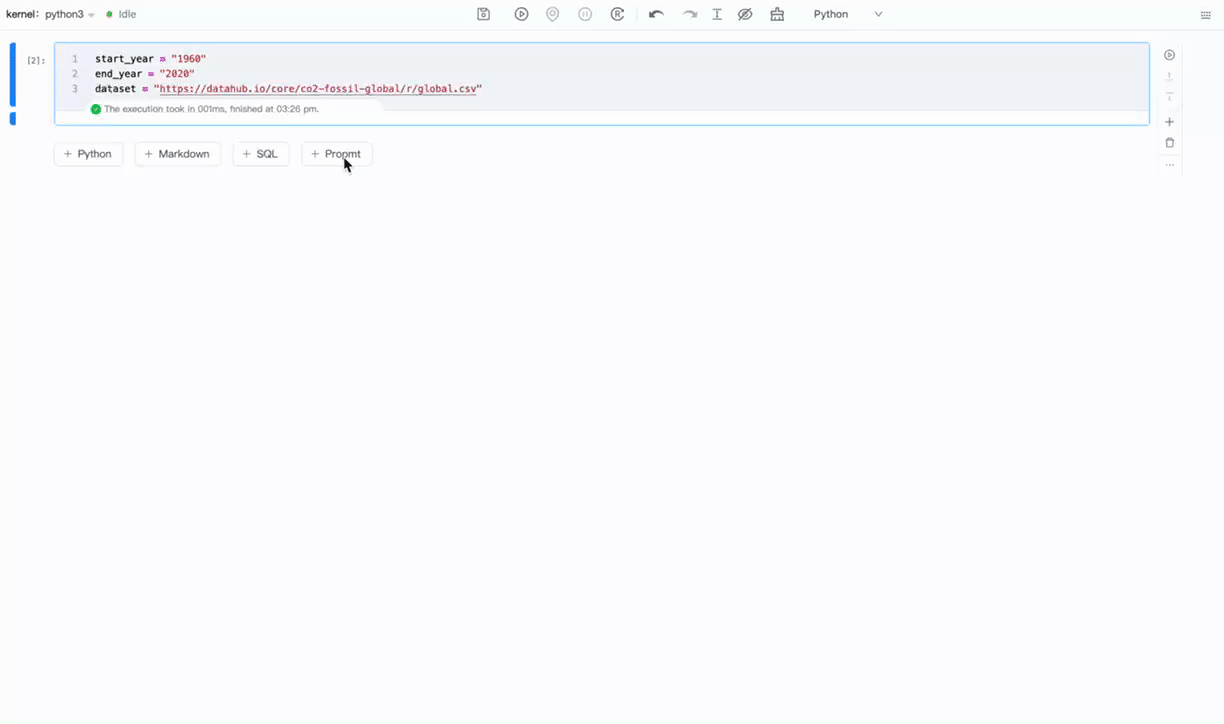
Task: Redo the last undone action
Action: pos(689,14)
